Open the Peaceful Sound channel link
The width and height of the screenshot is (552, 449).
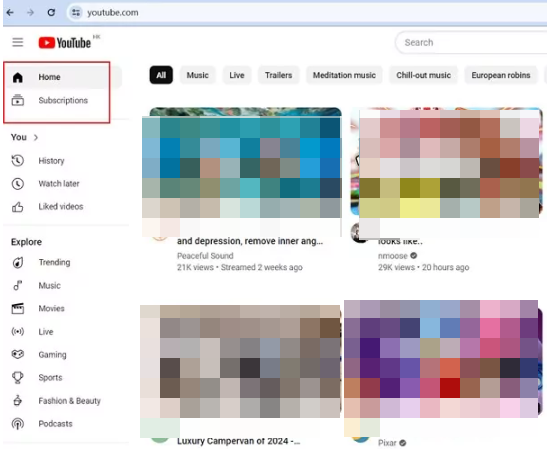[205, 256]
